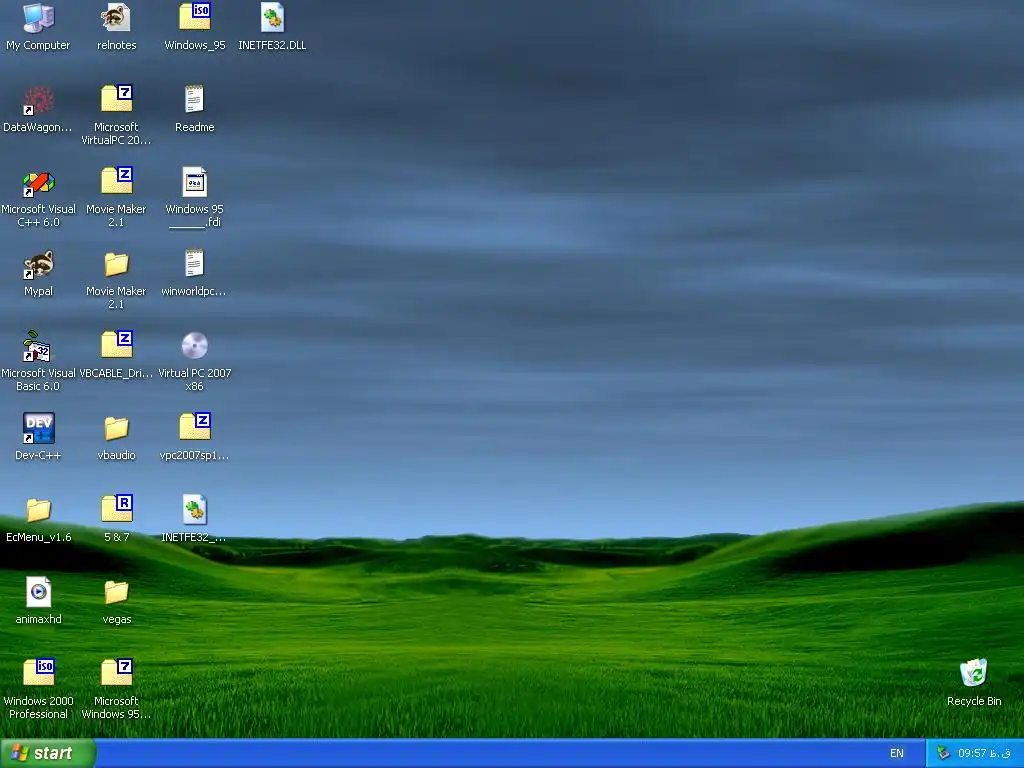Click the taskbar clock showing 09:57

pyautogui.click(x=984, y=754)
